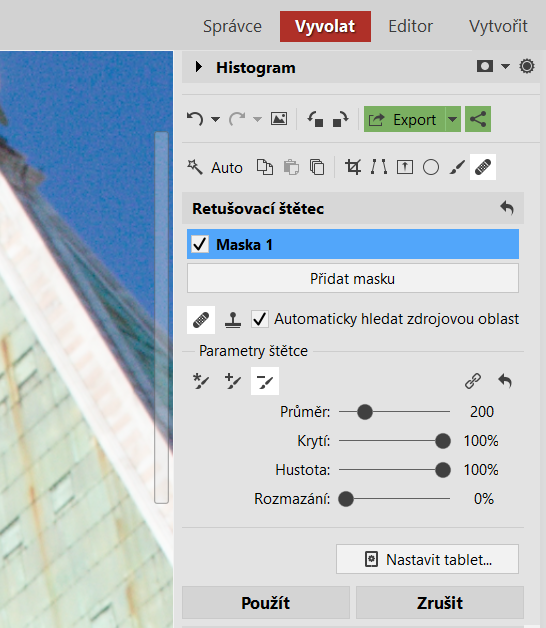Viewport: 546px width, 628px height.
Task: Switch to the Editor tab
Action: click(x=411, y=26)
